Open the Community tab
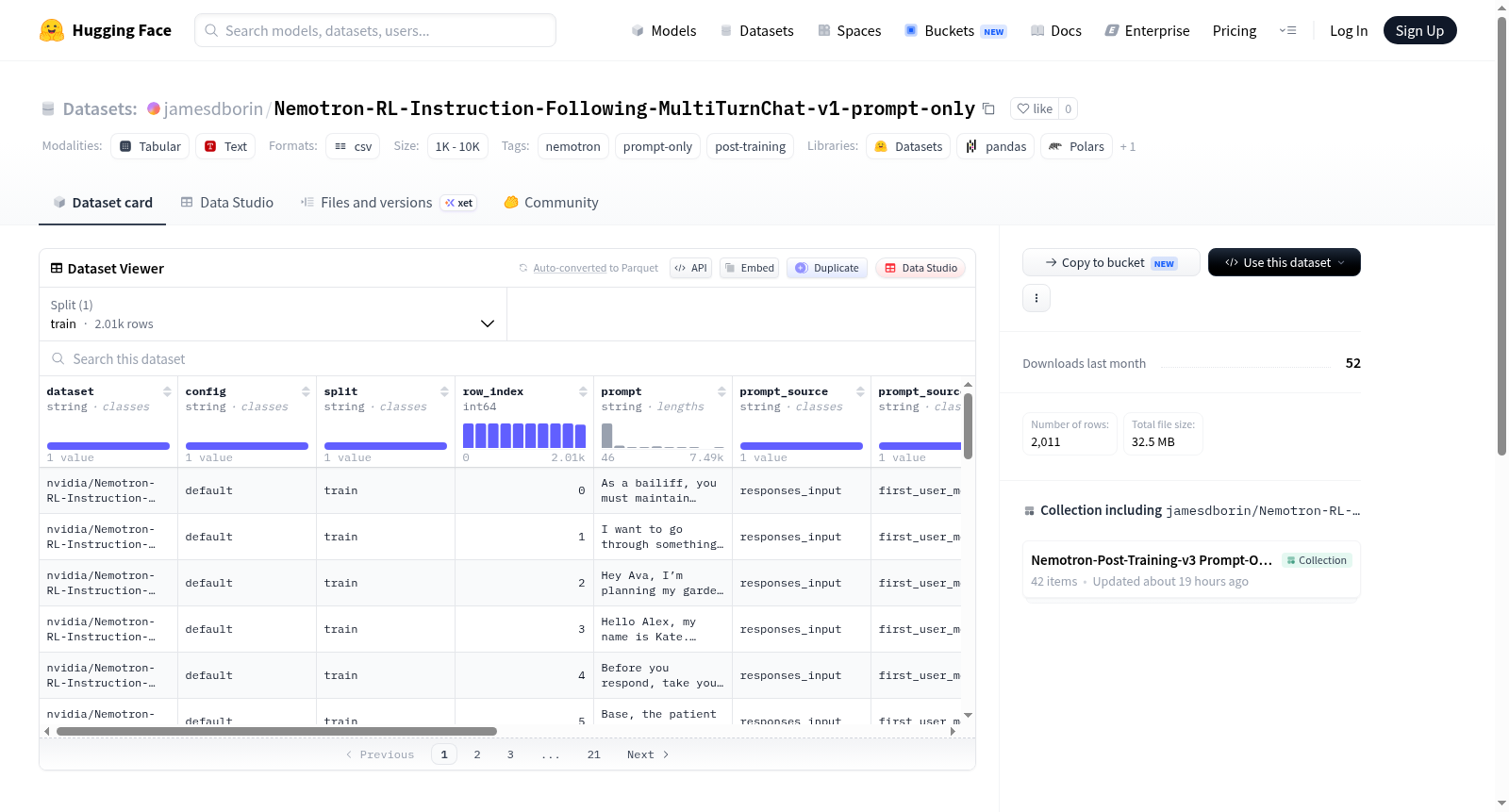This screenshot has height=812, width=1509. pyautogui.click(x=551, y=203)
